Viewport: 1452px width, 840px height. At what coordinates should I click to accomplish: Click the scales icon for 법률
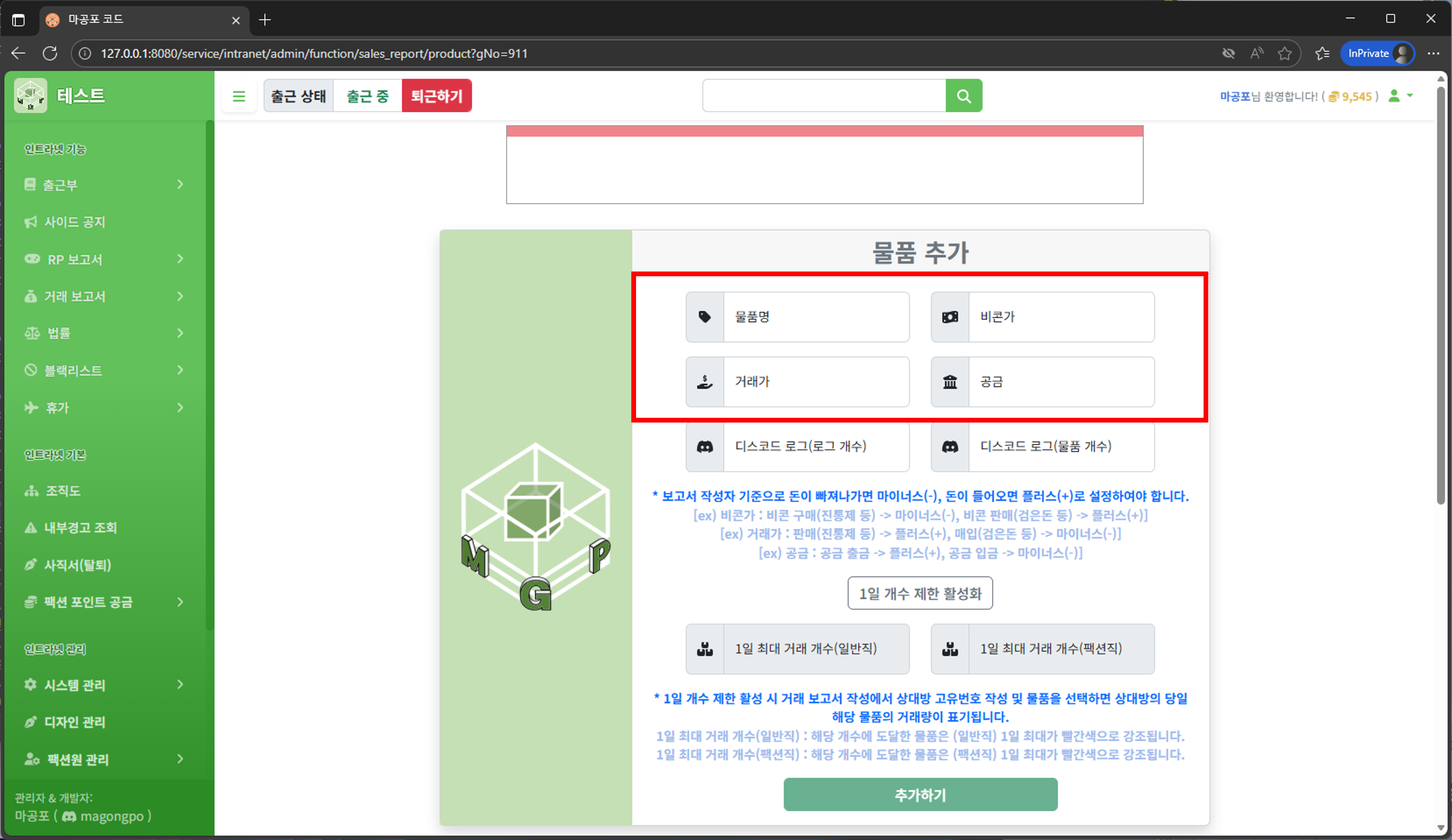[33, 332]
